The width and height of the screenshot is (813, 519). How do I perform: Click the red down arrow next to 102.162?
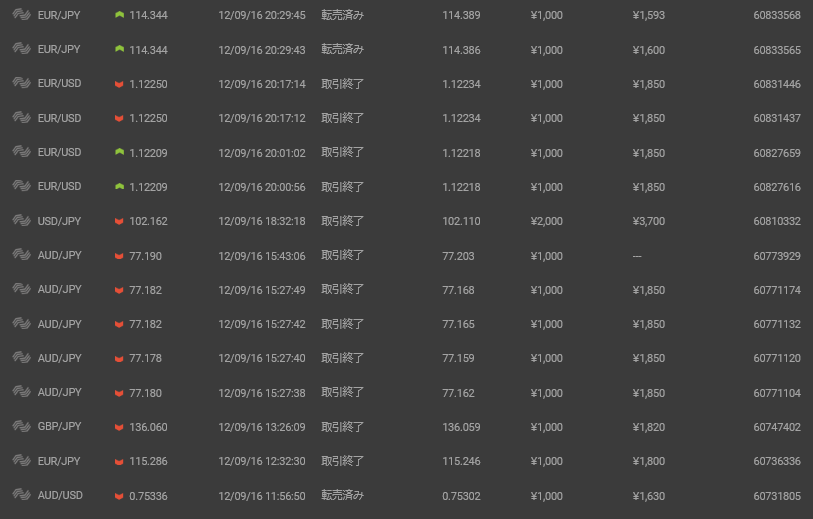pyautogui.click(x=119, y=221)
